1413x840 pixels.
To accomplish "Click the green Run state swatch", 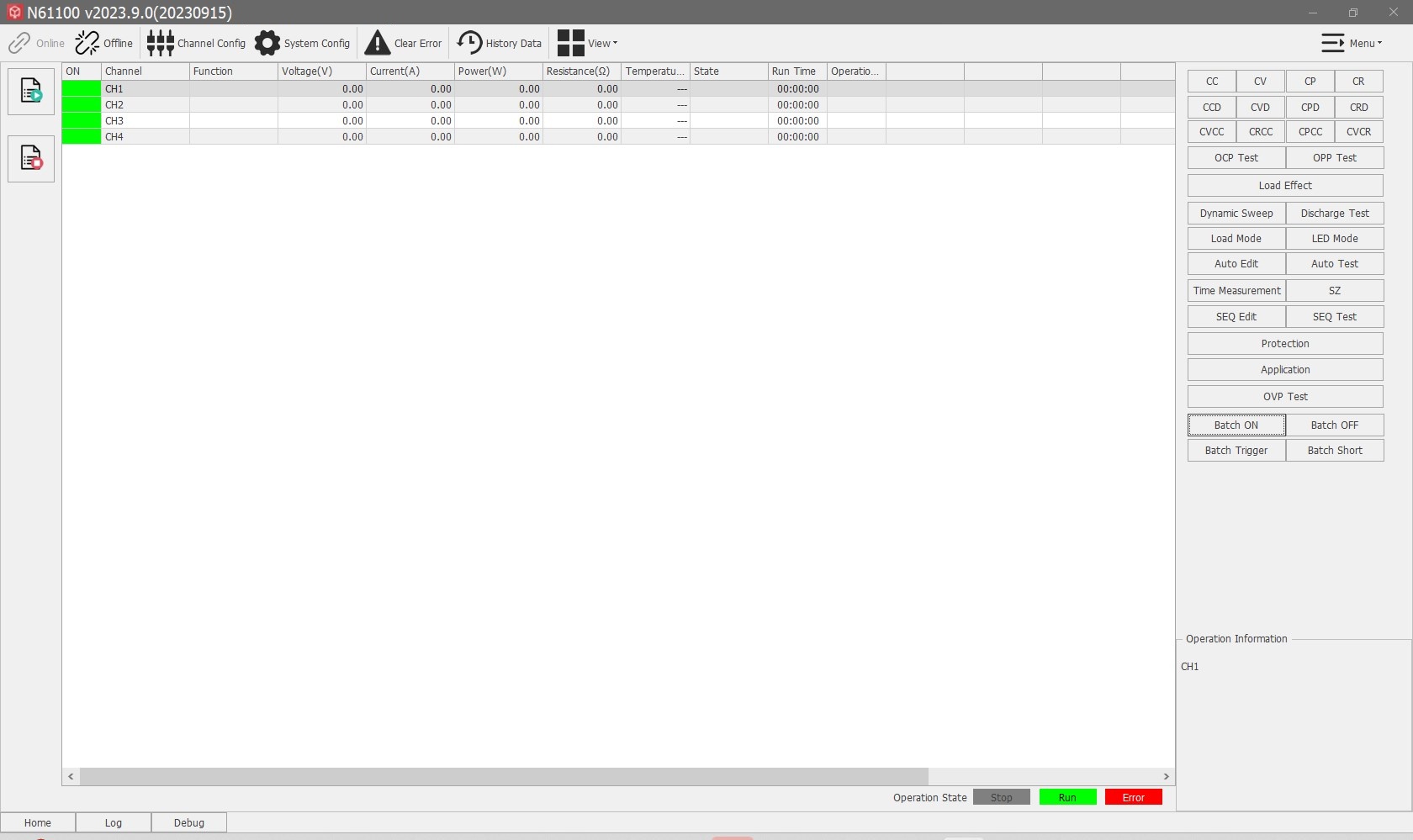I will coord(1067,797).
